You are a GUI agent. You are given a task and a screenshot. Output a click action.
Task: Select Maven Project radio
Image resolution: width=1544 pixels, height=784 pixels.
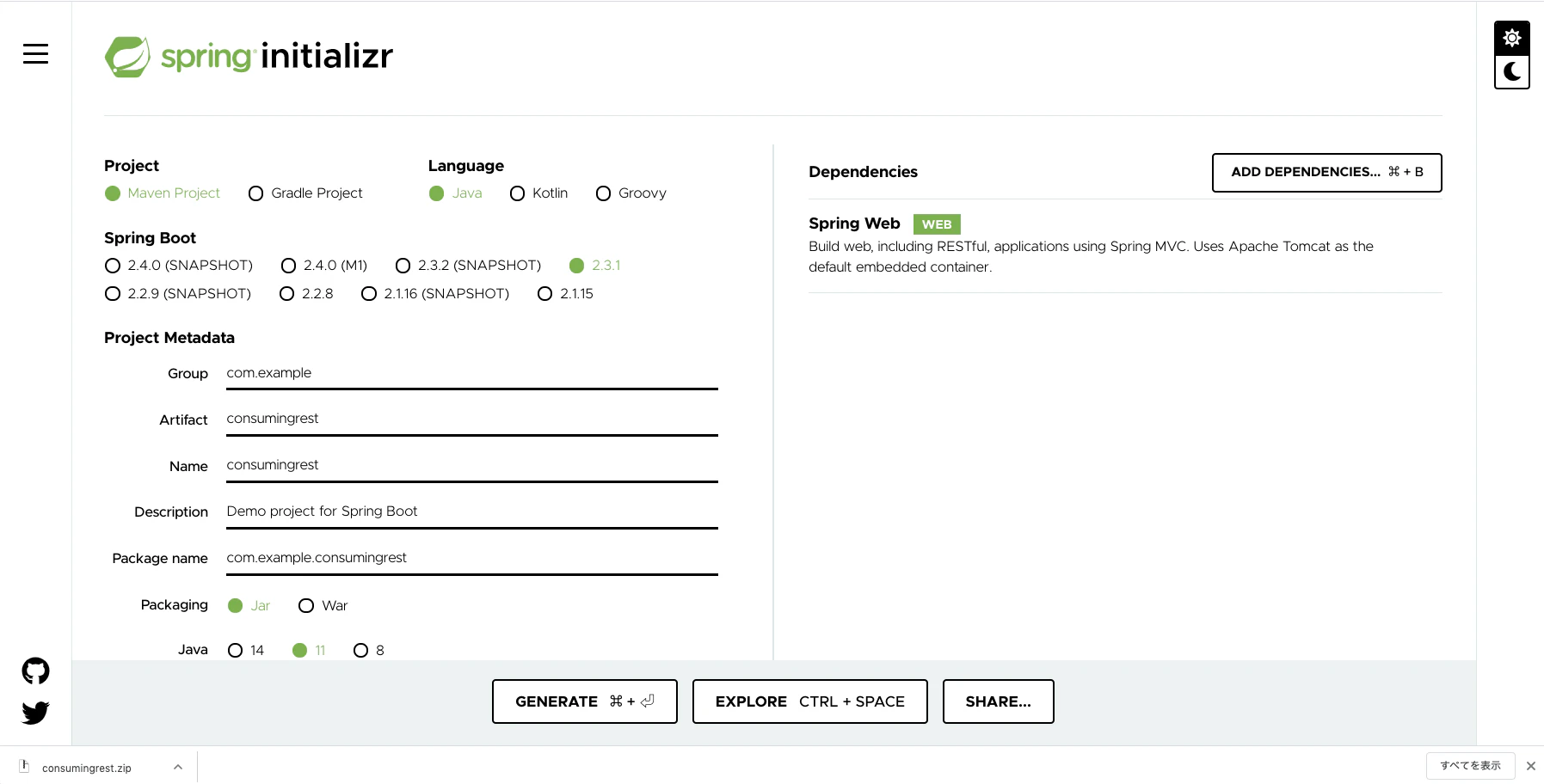pyautogui.click(x=163, y=193)
